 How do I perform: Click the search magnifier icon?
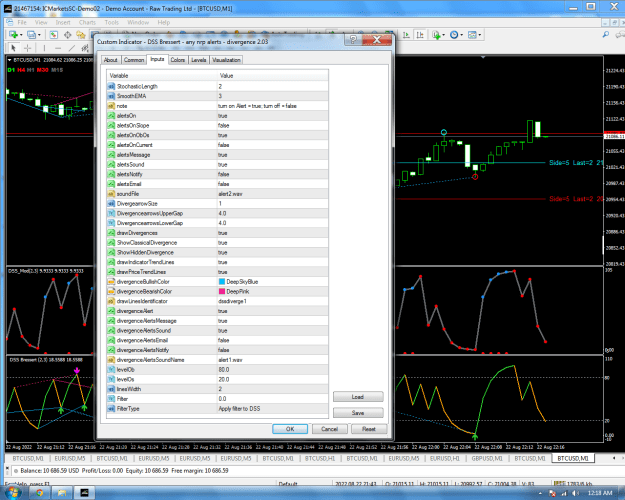(x=605, y=35)
